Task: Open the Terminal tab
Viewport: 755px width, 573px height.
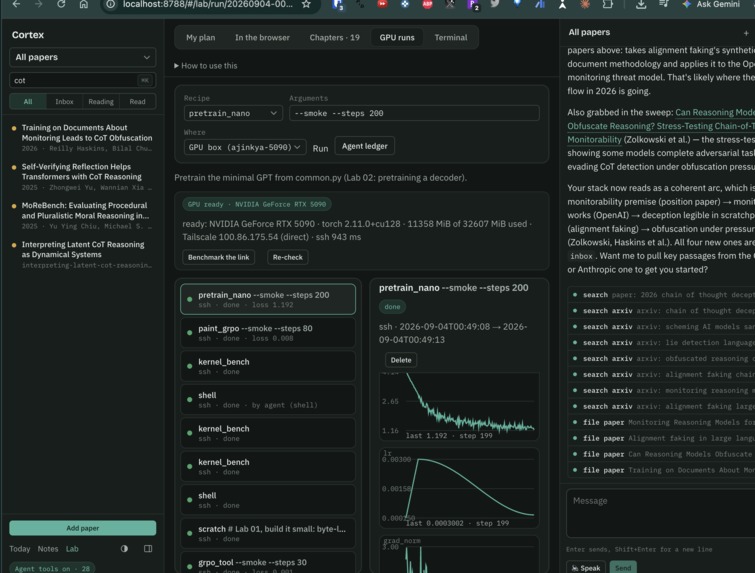Action: 451,38
